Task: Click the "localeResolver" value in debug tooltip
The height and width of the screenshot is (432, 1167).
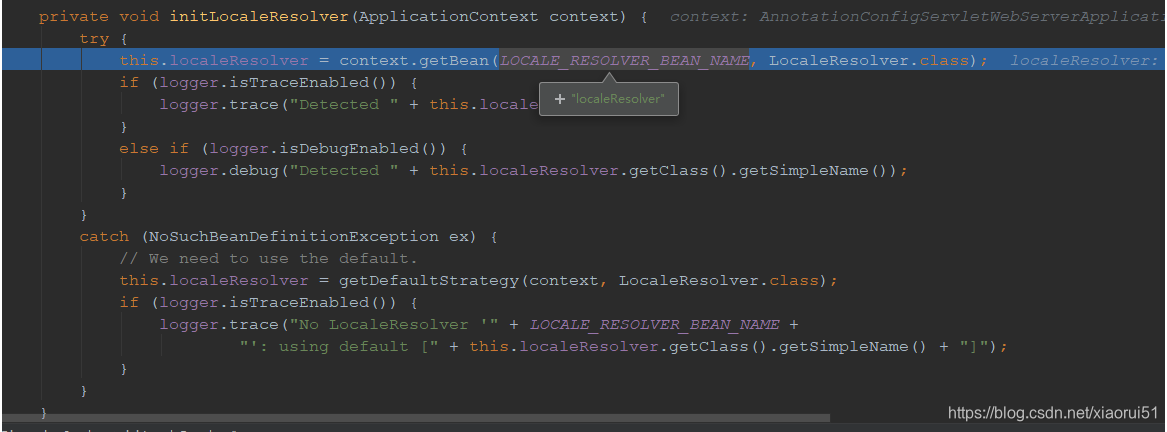Action: coord(617,98)
